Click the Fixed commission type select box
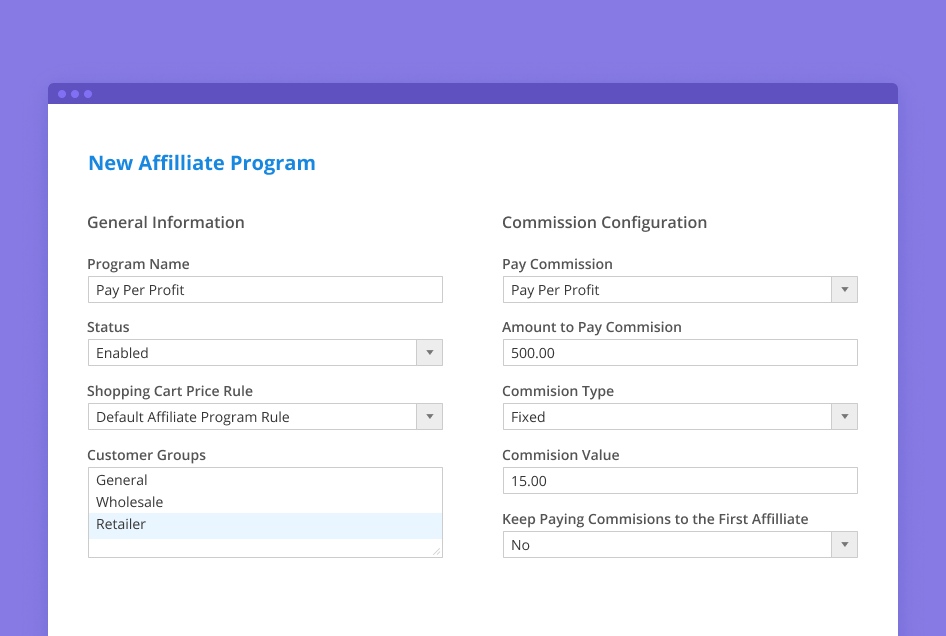The image size is (946, 636). (666, 417)
